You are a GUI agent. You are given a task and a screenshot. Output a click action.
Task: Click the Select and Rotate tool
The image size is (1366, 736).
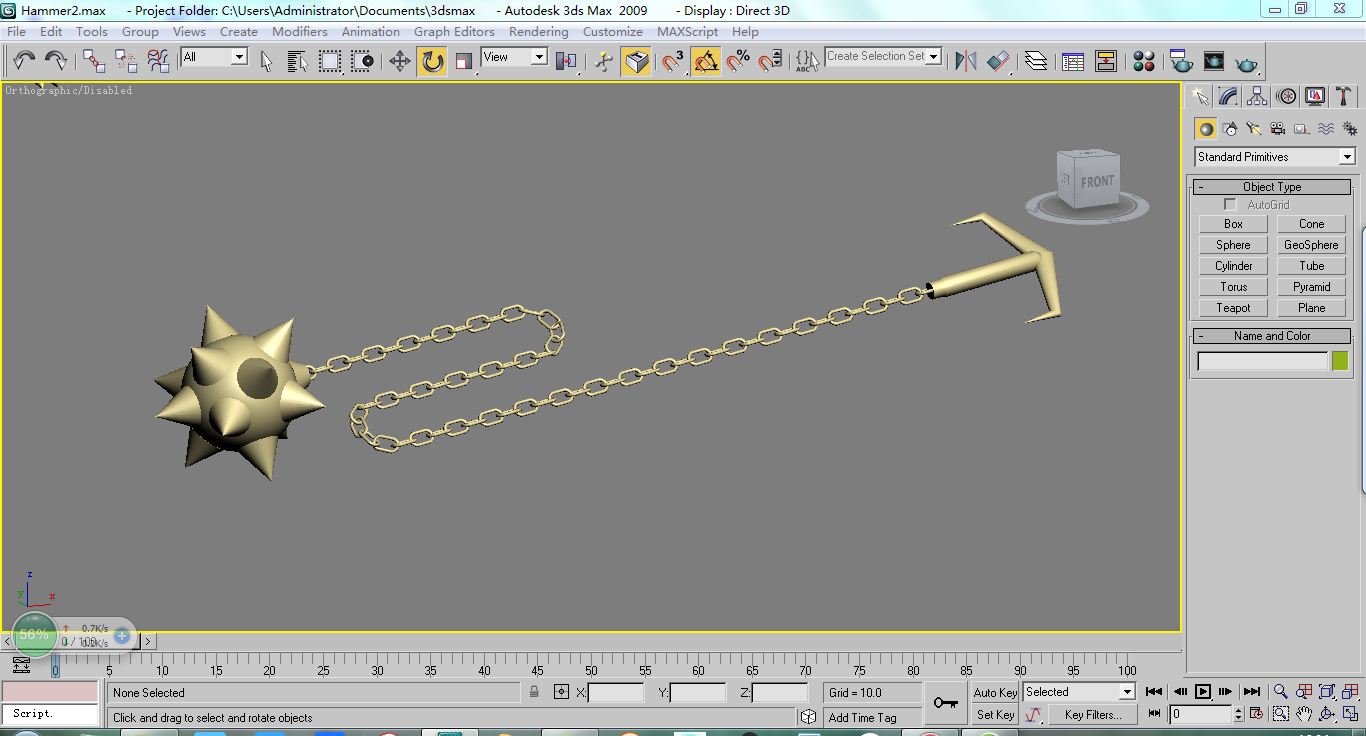click(x=432, y=61)
